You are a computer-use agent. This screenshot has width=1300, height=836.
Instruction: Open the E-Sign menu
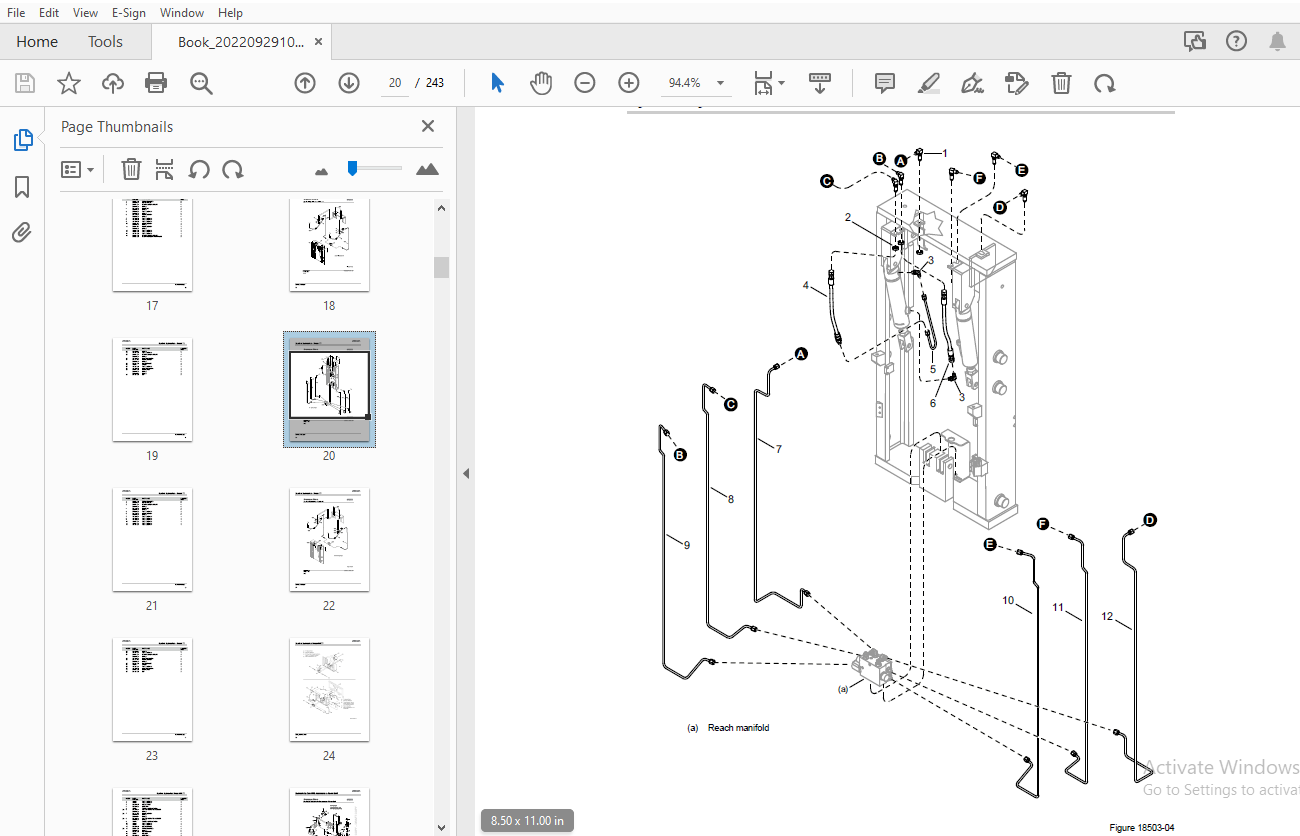pos(129,12)
